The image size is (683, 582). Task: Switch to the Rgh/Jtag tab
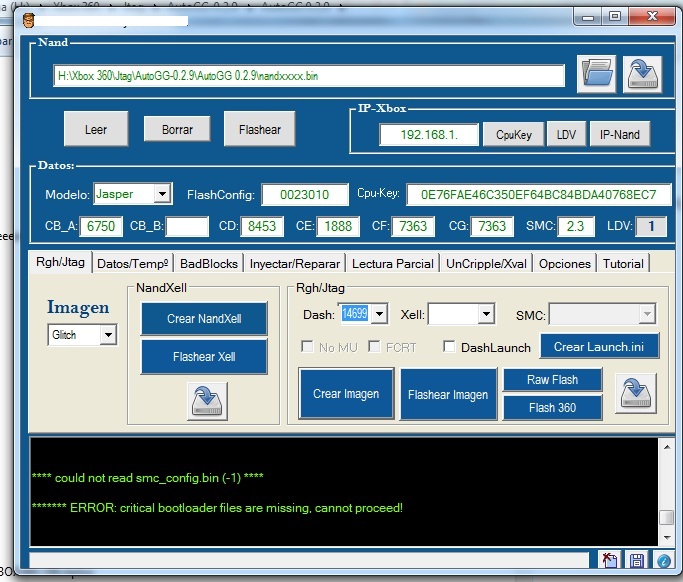coord(60,262)
